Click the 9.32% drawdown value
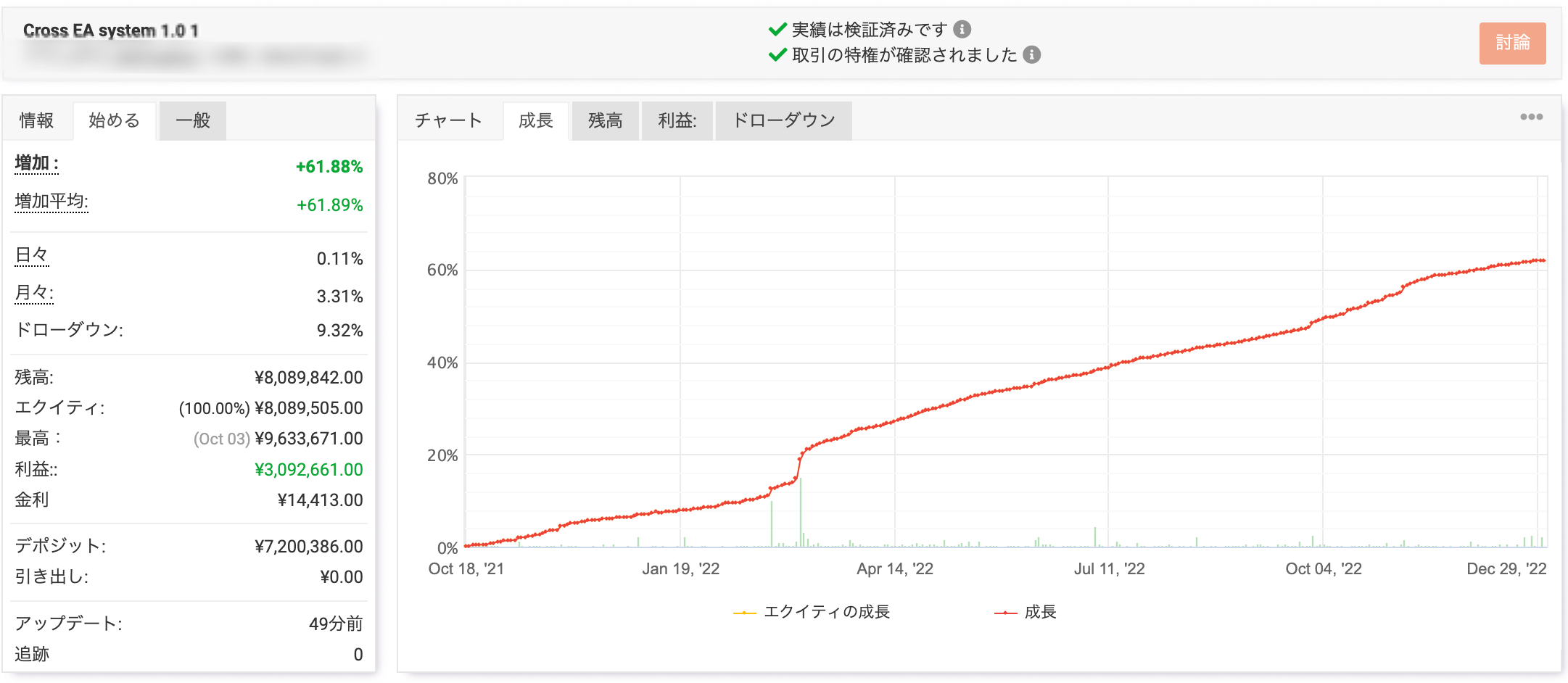 [340, 331]
